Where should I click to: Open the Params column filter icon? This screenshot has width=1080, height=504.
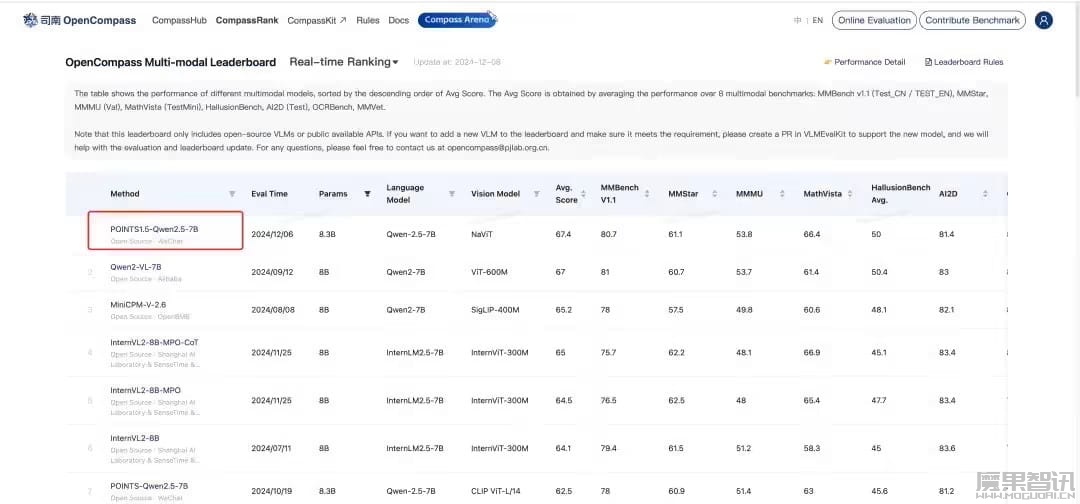click(x=367, y=194)
